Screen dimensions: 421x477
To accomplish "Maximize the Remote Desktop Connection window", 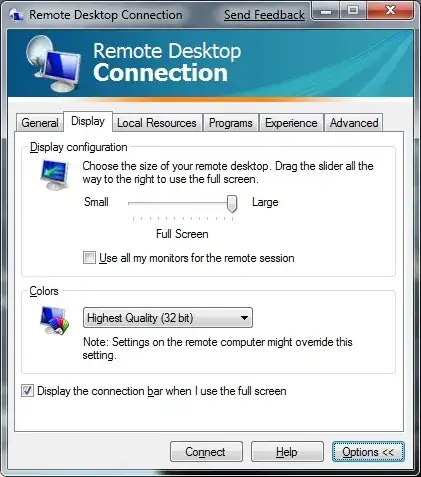I will 353,11.
